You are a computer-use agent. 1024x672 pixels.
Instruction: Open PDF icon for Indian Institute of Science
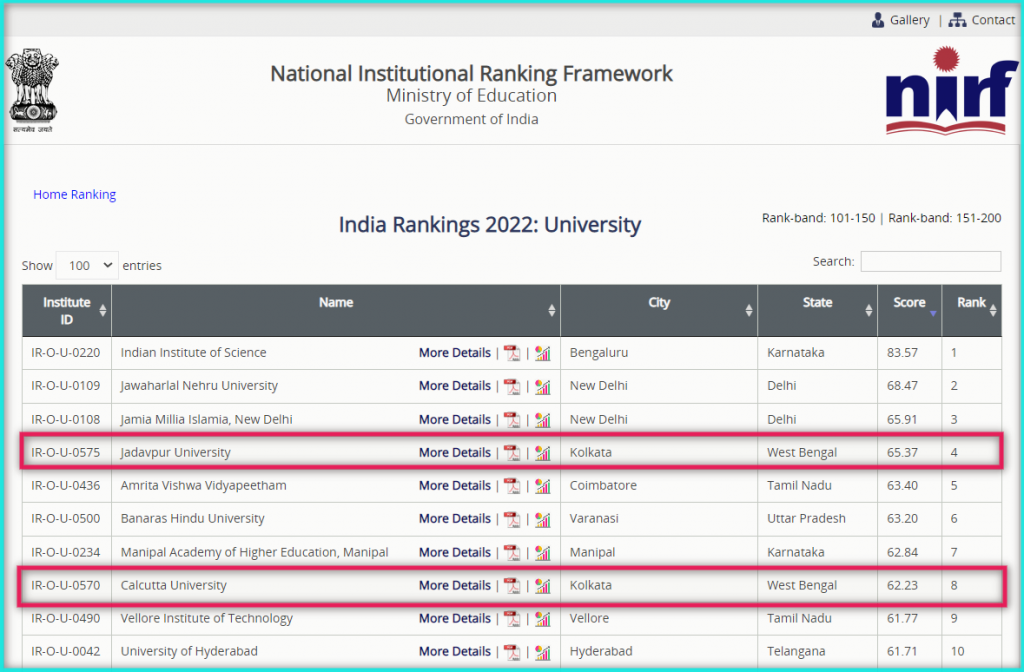pos(512,353)
